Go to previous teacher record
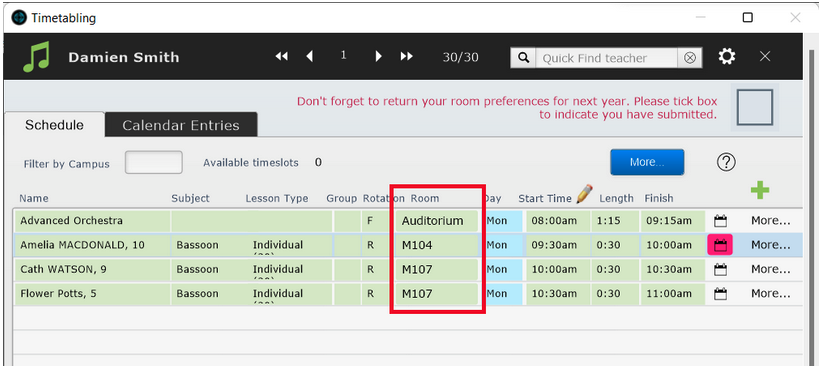The height and width of the screenshot is (366, 823). tap(310, 56)
